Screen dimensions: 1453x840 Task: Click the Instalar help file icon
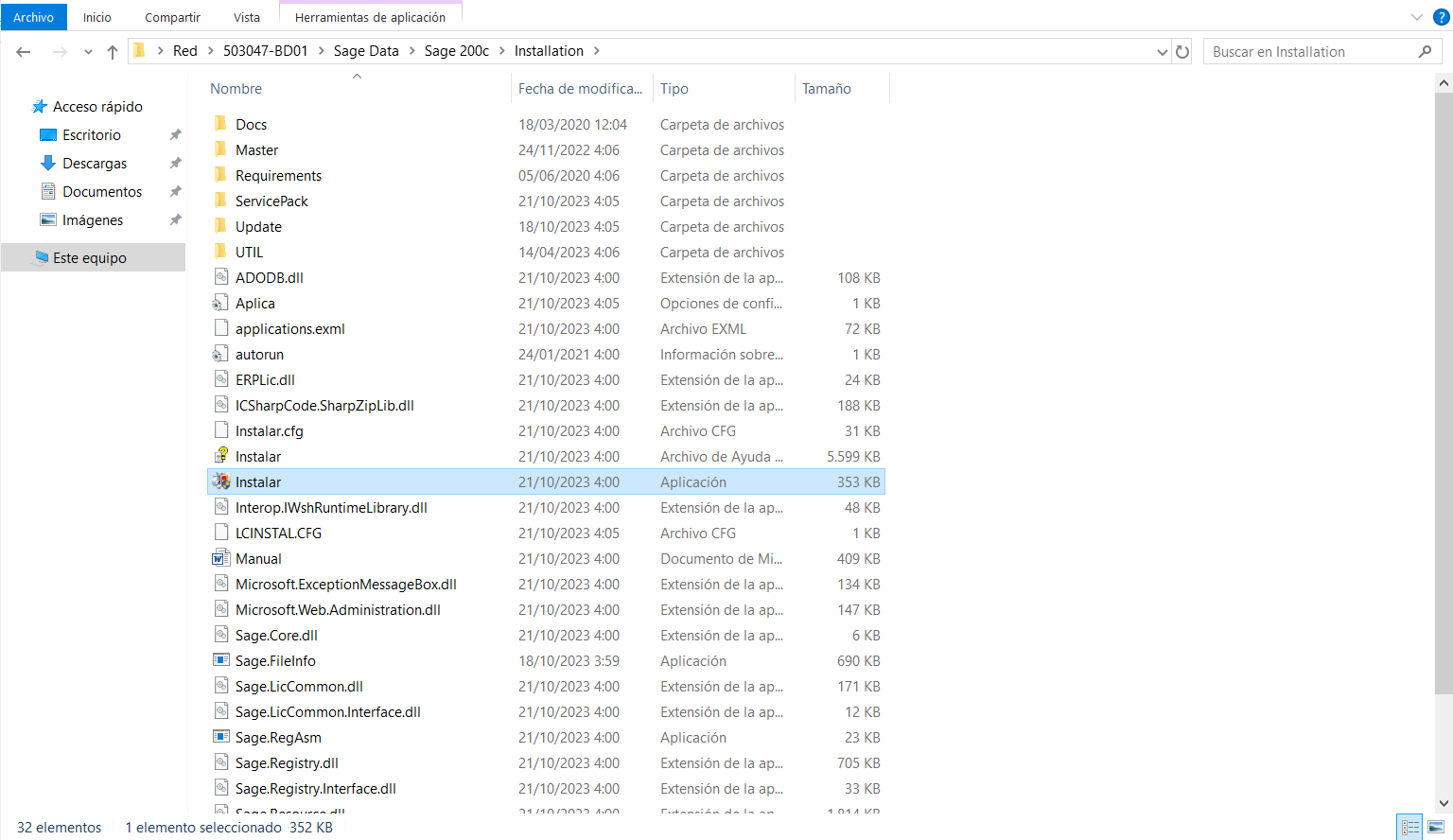click(220, 456)
